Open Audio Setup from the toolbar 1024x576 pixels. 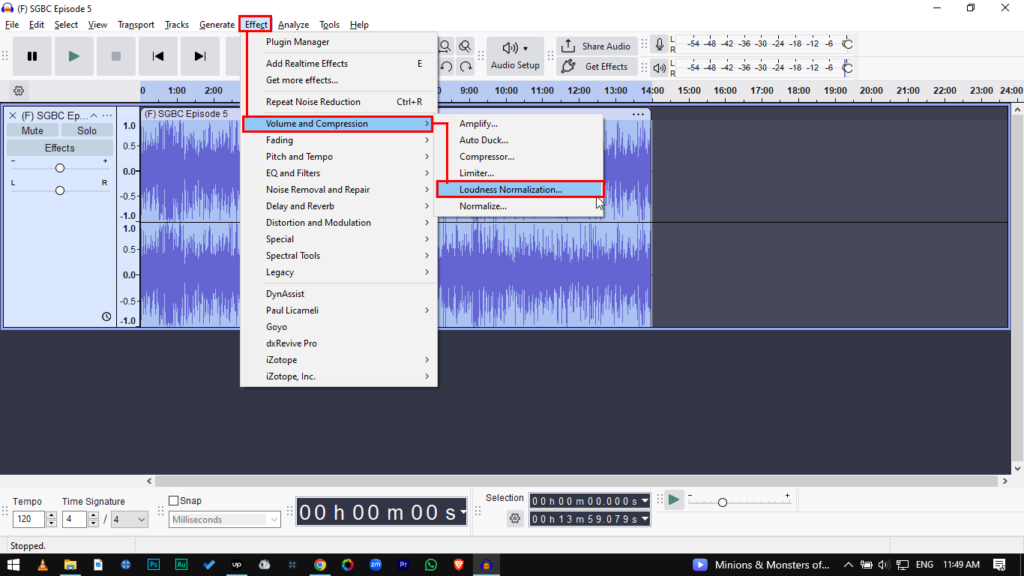[x=515, y=56]
